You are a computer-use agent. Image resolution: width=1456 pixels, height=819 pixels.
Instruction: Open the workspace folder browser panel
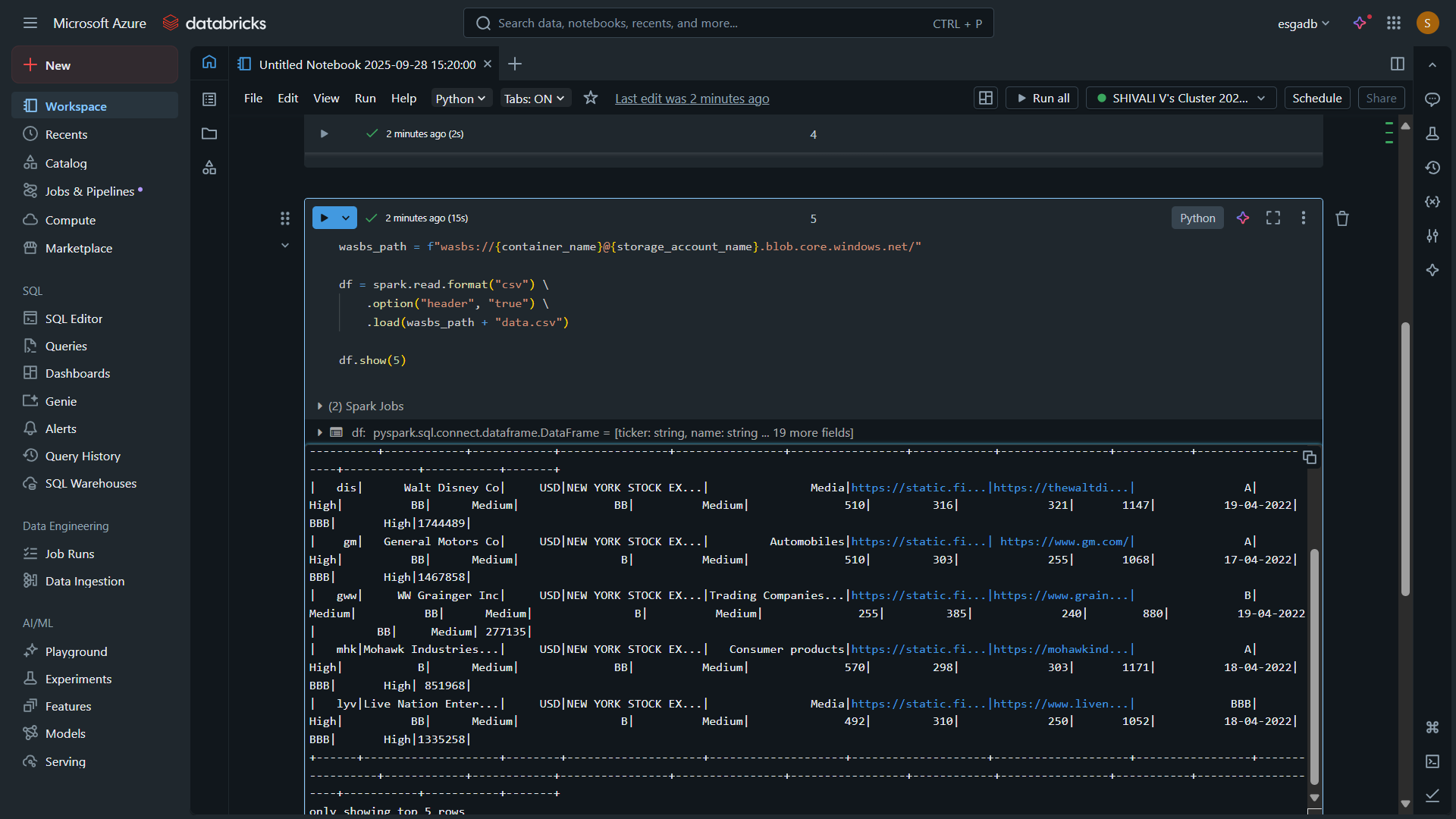[x=209, y=133]
